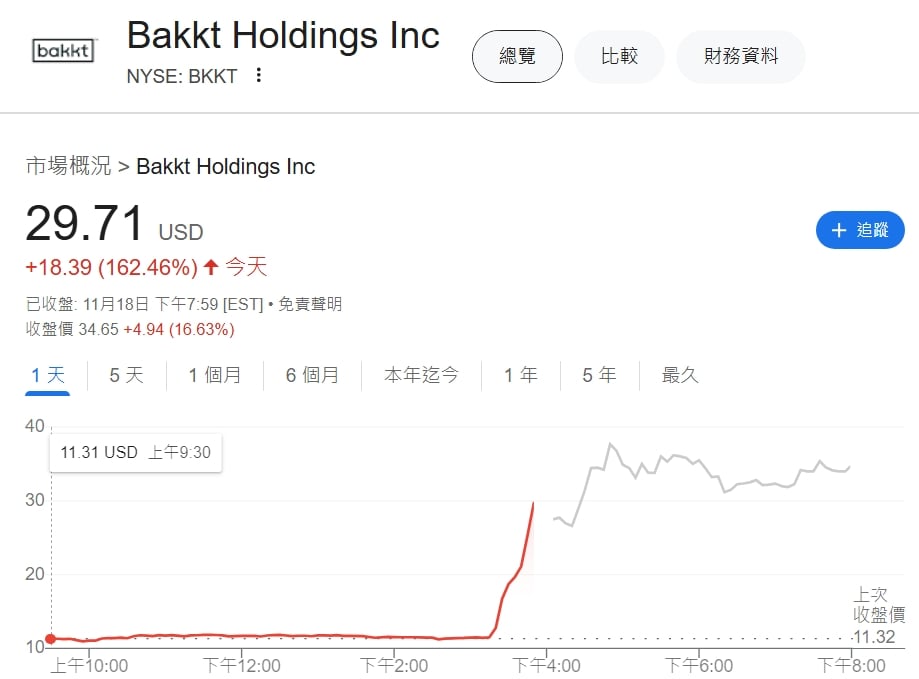This screenshot has height=679, width=919.
Task: Switch chart to 1 年 range
Action: (520, 375)
